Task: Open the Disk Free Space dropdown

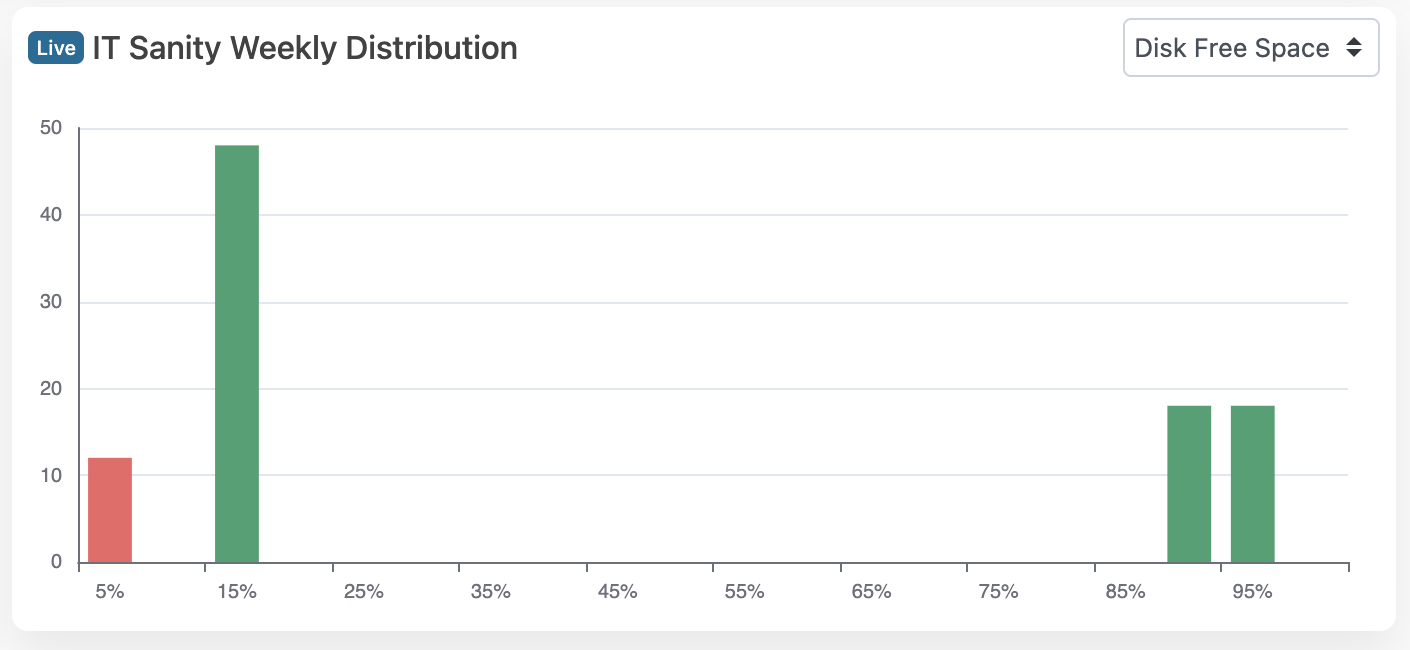Action: 1250,48
